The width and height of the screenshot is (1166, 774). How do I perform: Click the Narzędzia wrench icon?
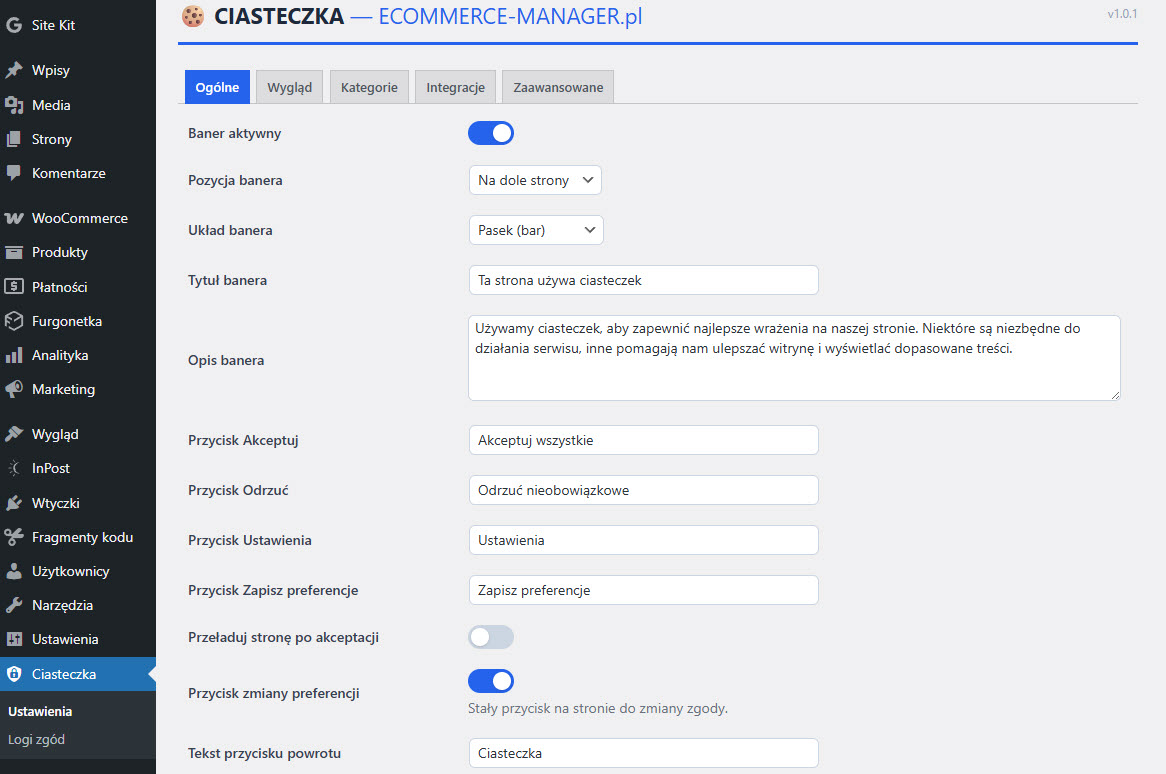click(x=14, y=605)
